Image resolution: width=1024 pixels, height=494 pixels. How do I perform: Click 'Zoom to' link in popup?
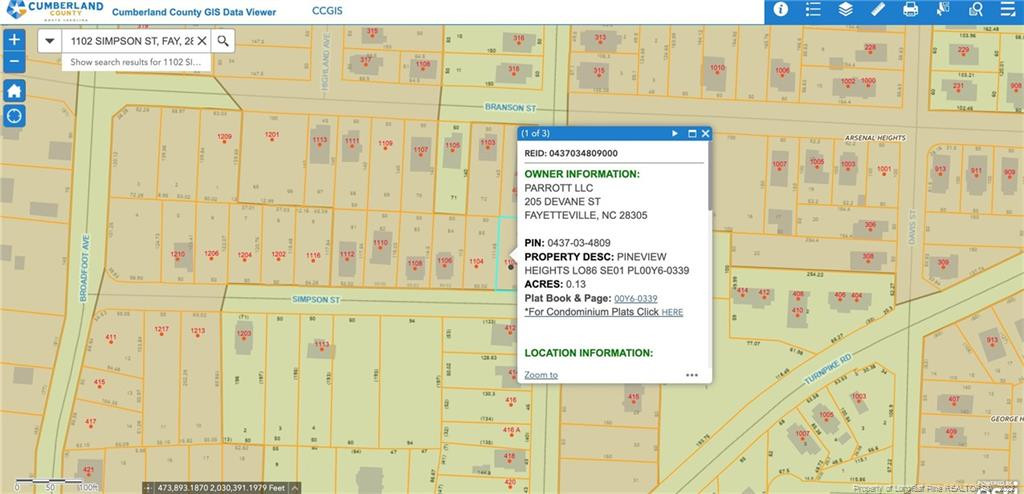tap(541, 375)
